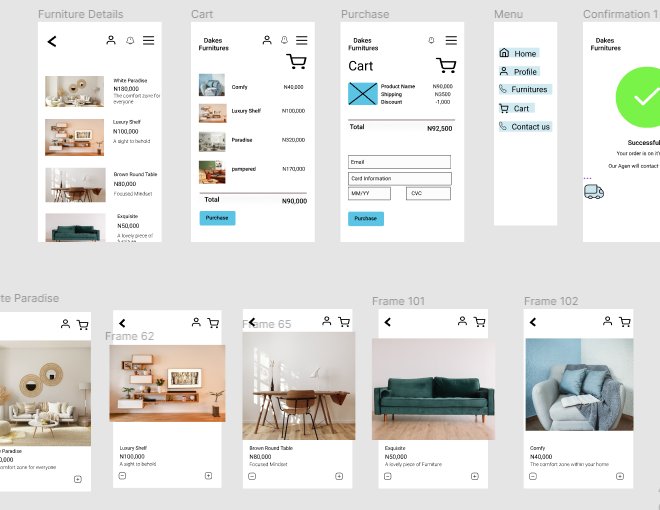This screenshot has height=510, width=660.
Task: Click Exquisite sofa thumbnail in Furniture Details
Action: (75, 227)
